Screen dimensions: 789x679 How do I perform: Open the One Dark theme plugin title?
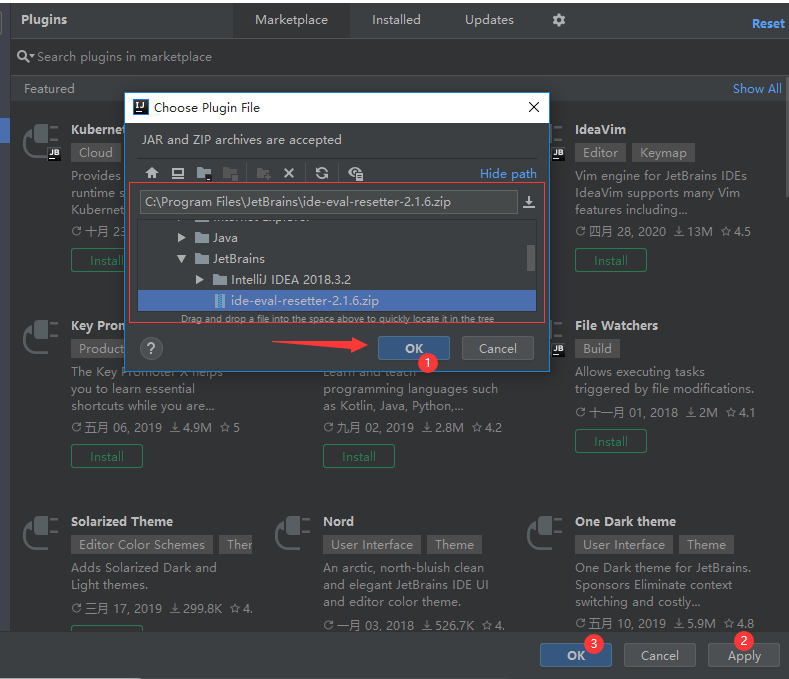(x=625, y=521)
